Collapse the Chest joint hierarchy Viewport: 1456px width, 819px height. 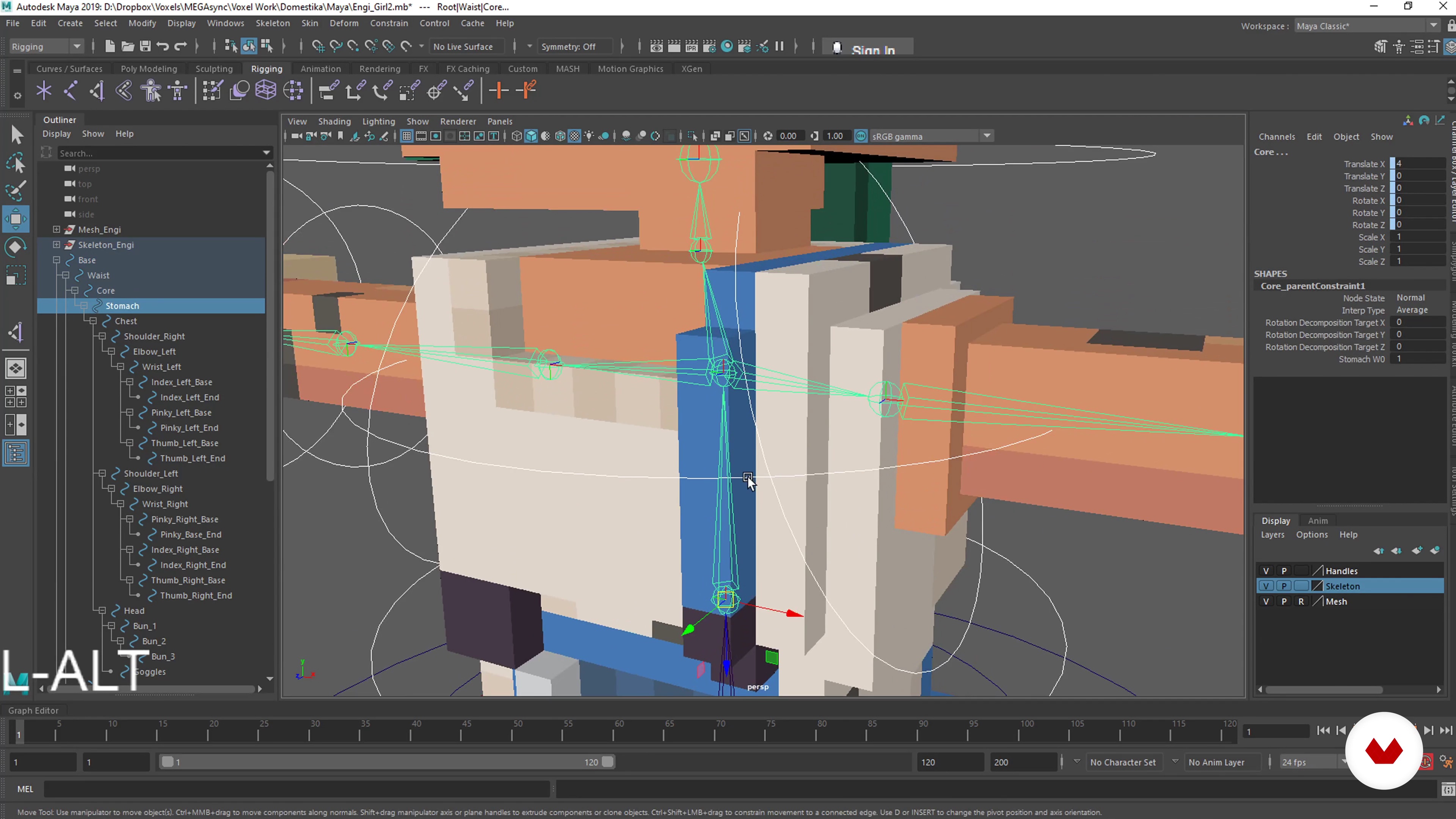tap(93, 320)
